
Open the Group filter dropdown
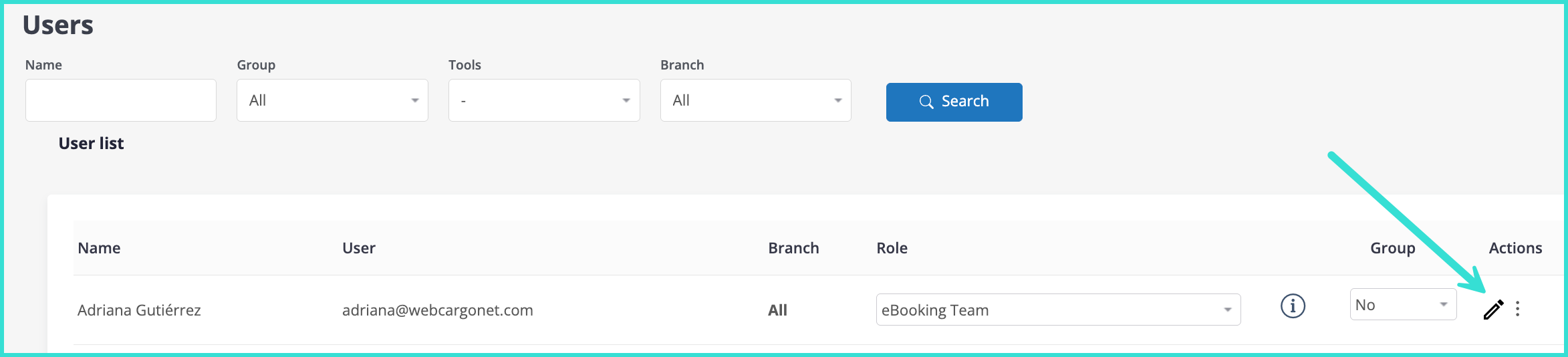click(332, 100)
